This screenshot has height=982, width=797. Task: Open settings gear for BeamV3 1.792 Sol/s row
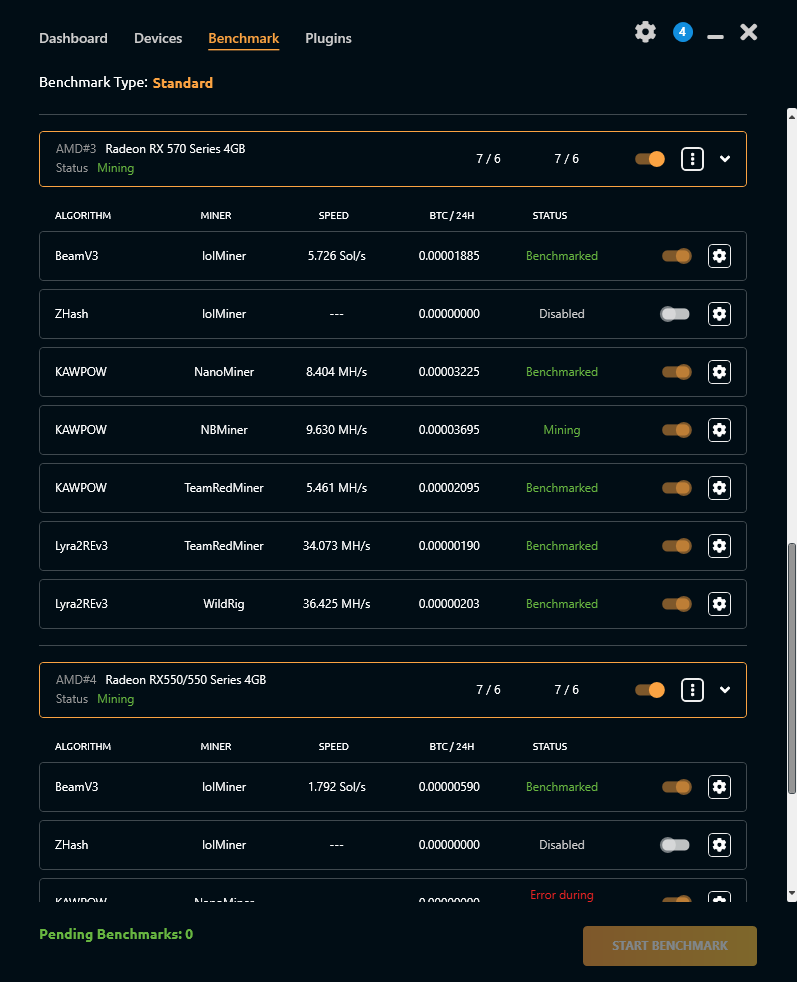coord(719,787)
